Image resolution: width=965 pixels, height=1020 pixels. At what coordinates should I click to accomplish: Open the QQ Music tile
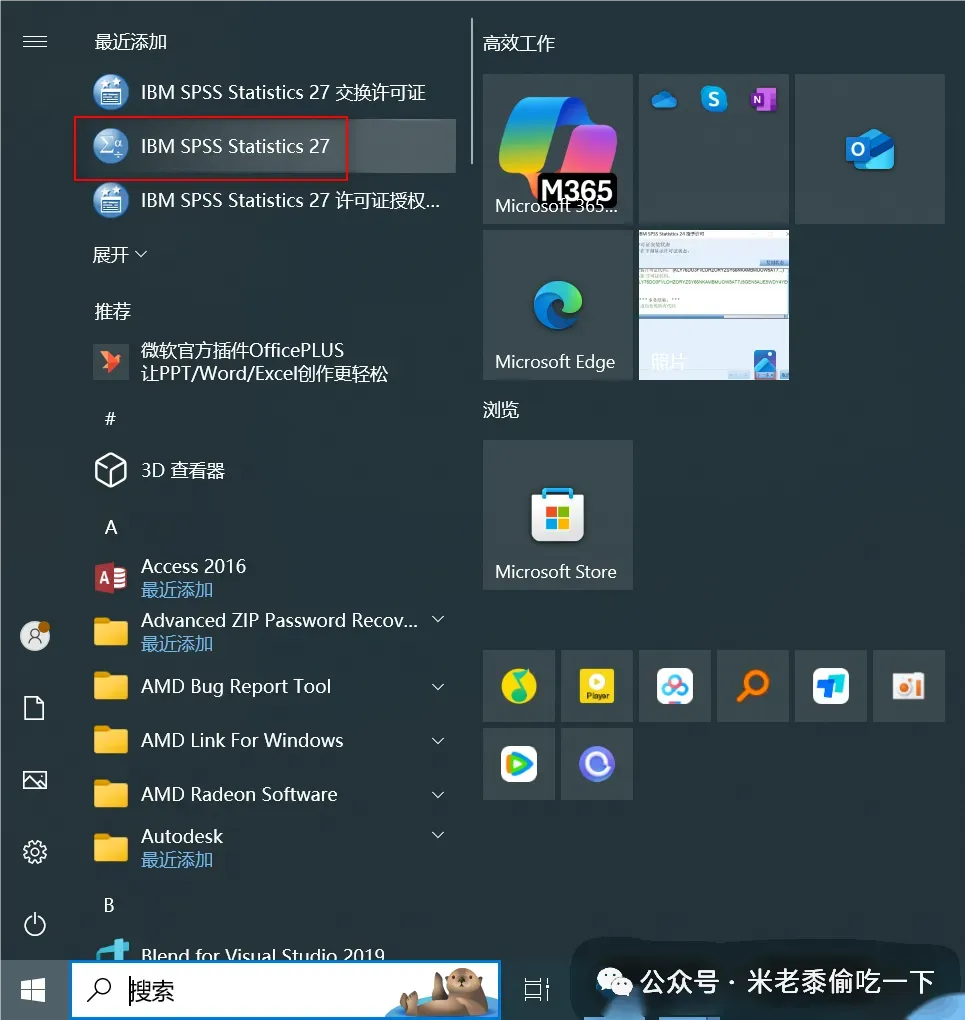[x=519, y=686]
